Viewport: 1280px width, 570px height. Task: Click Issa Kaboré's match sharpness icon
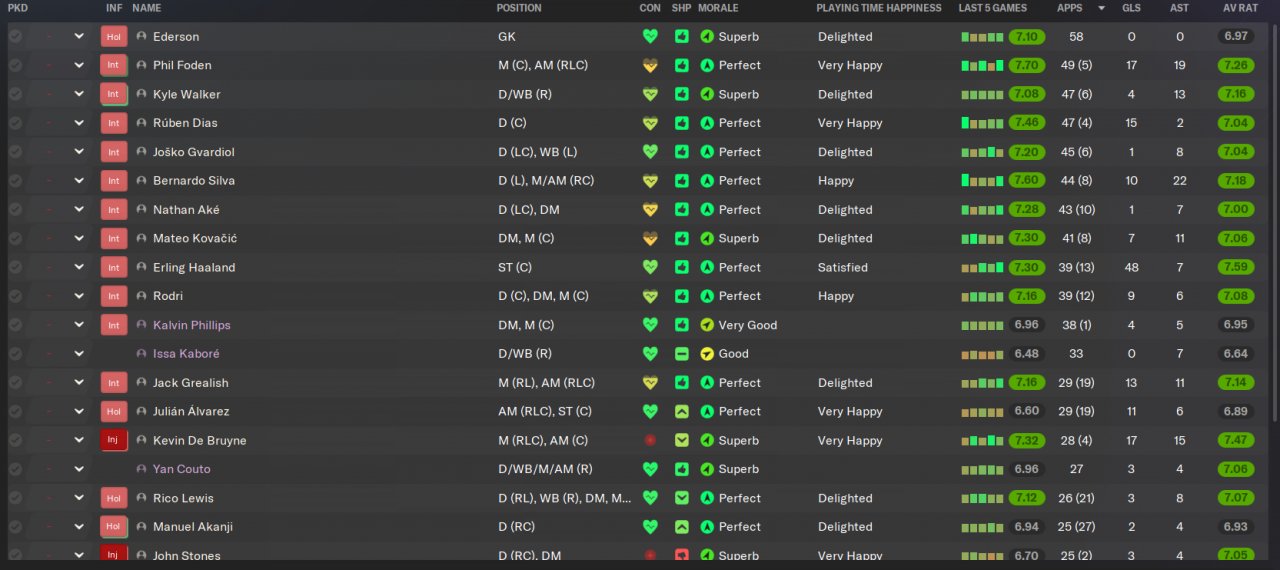(681, 354)
